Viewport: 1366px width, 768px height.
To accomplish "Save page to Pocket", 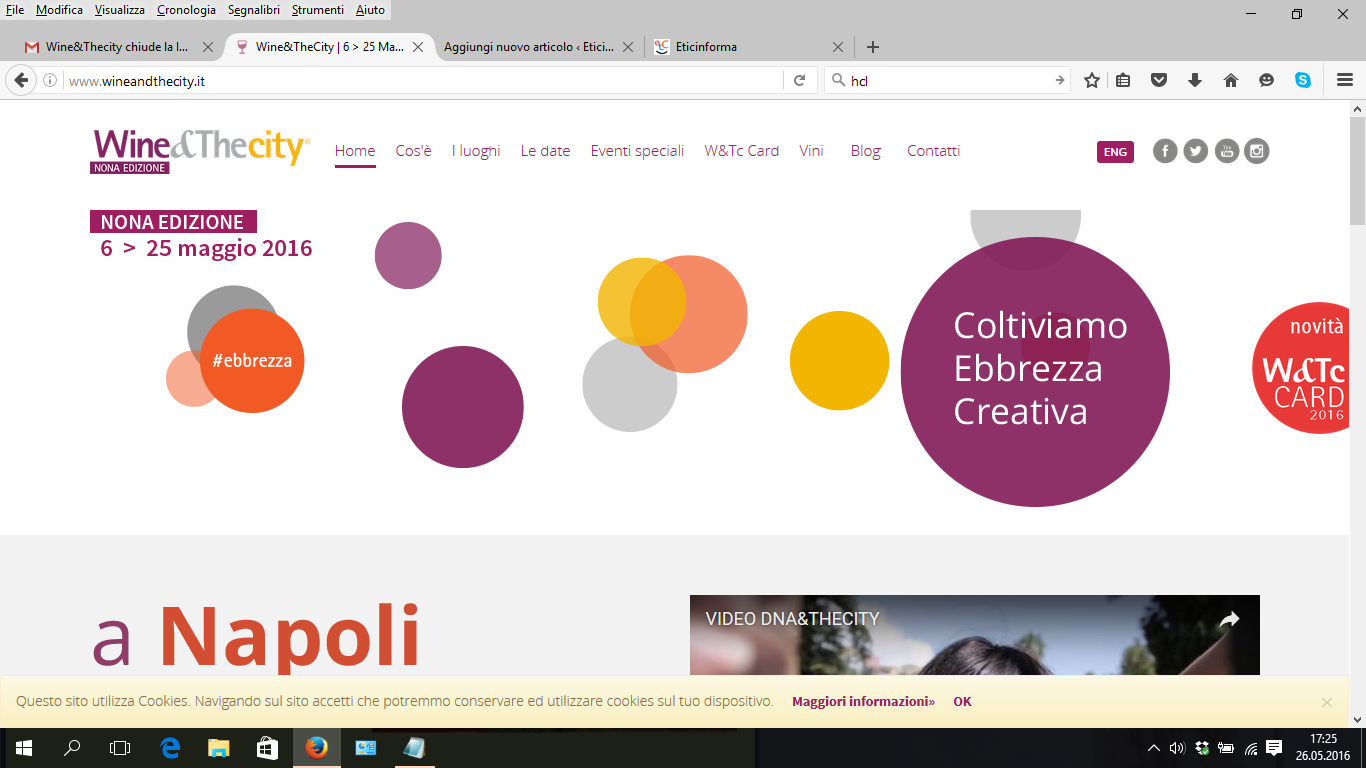I will tap(1159, 81).
